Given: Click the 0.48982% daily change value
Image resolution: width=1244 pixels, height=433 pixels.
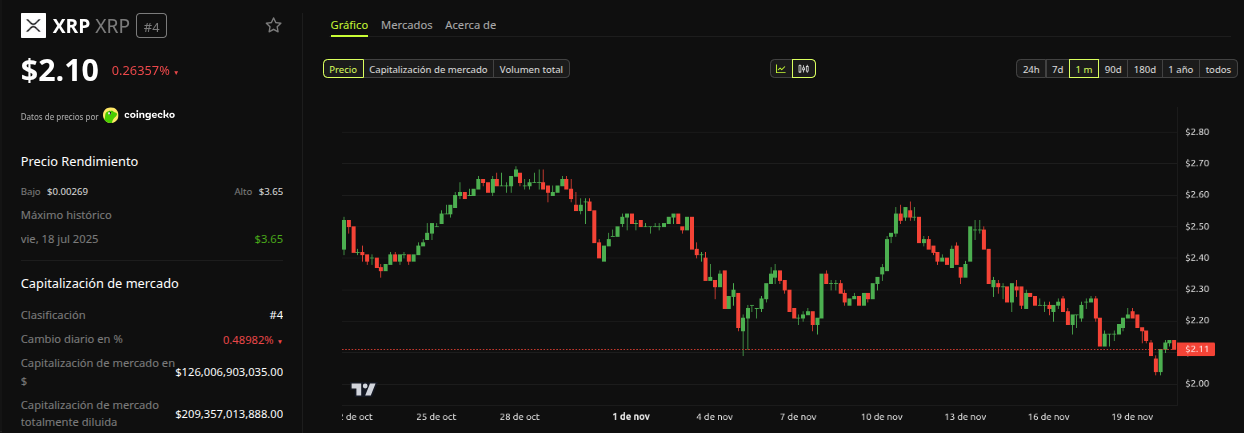Looking at the screenshot, I should (250, 340).
